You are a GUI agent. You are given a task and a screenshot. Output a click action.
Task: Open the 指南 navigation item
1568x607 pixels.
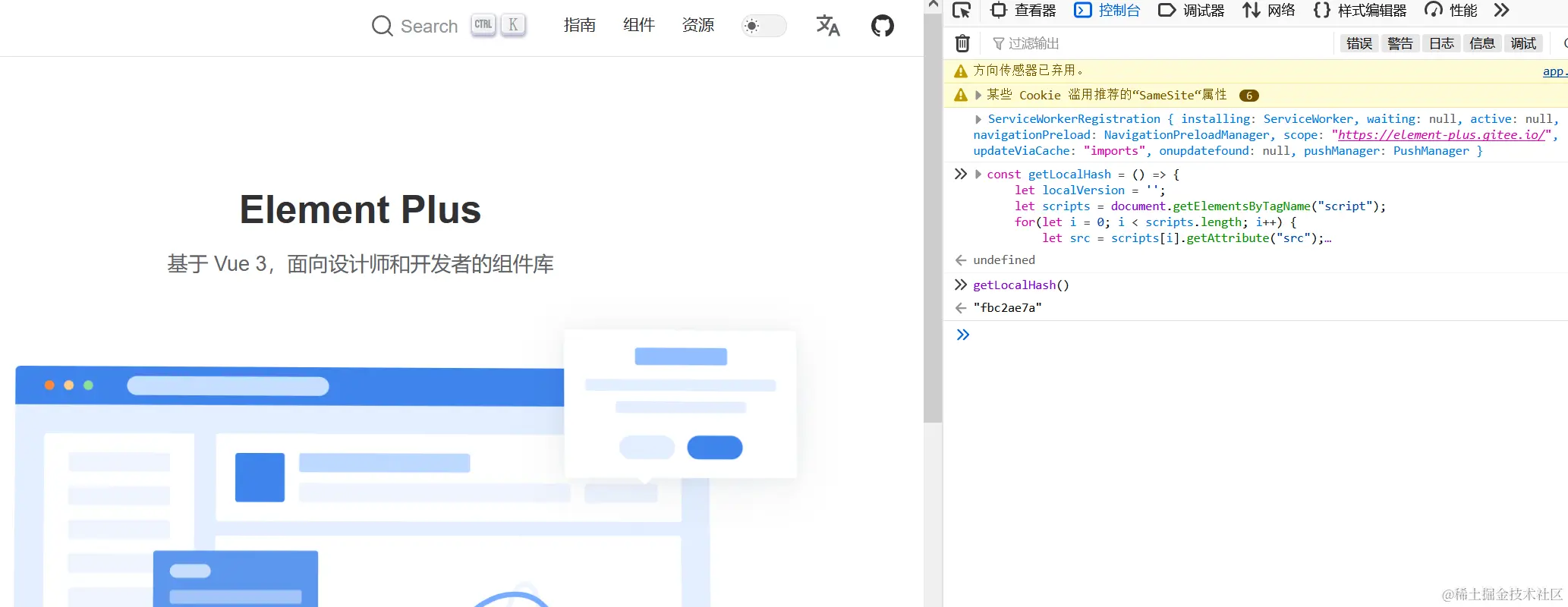click(579, 25)
